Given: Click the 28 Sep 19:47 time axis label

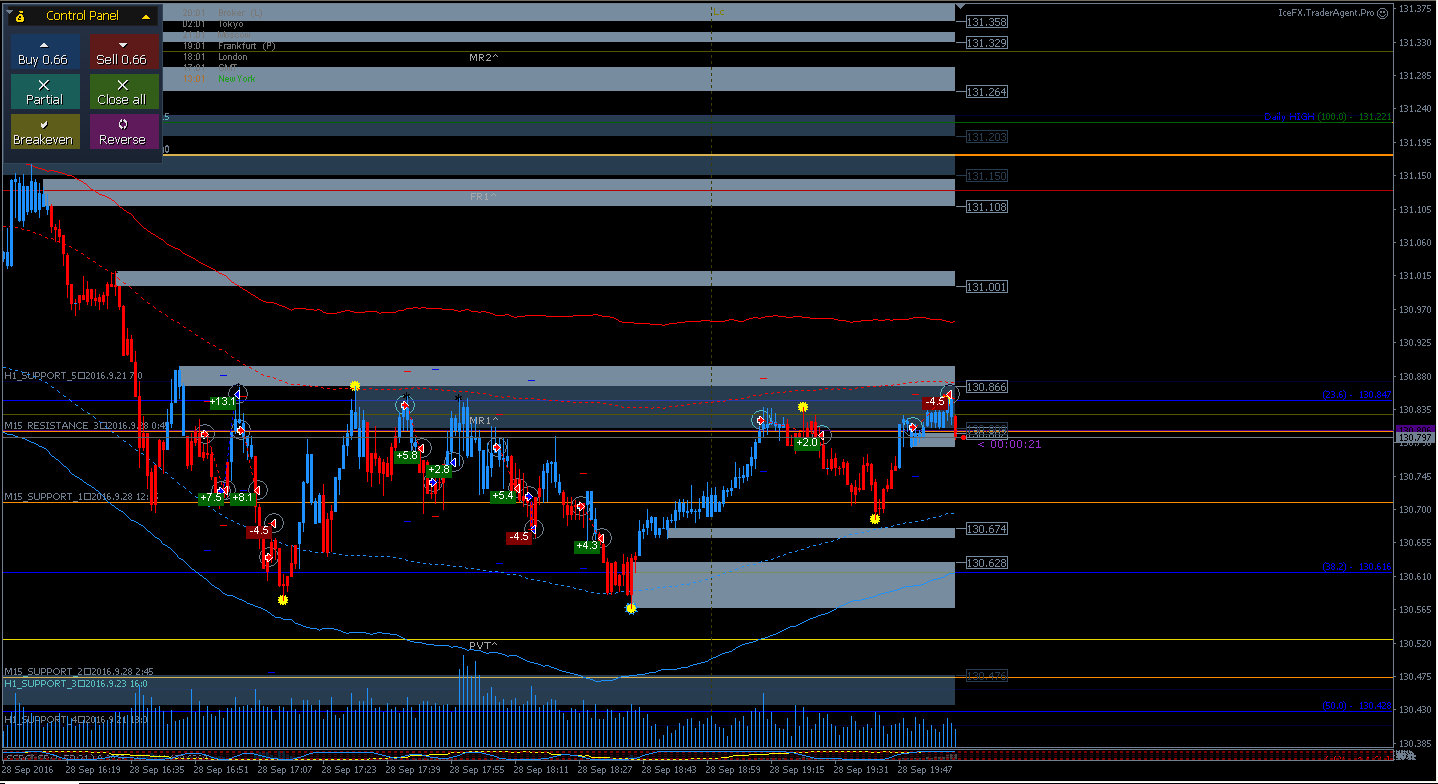Looking at the screenshot, I should [925, 771].
